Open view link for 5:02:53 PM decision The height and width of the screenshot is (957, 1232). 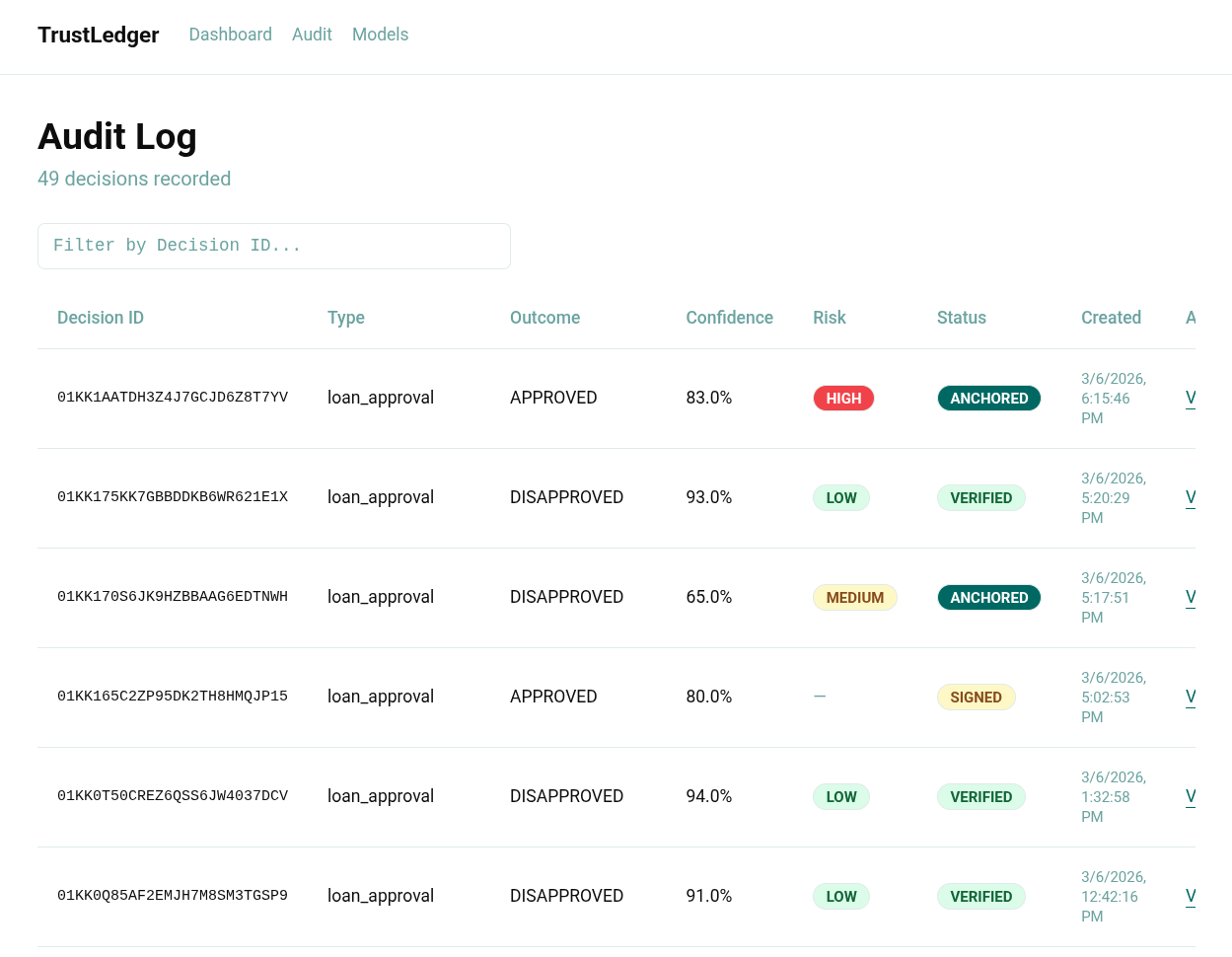[1190, 698]
